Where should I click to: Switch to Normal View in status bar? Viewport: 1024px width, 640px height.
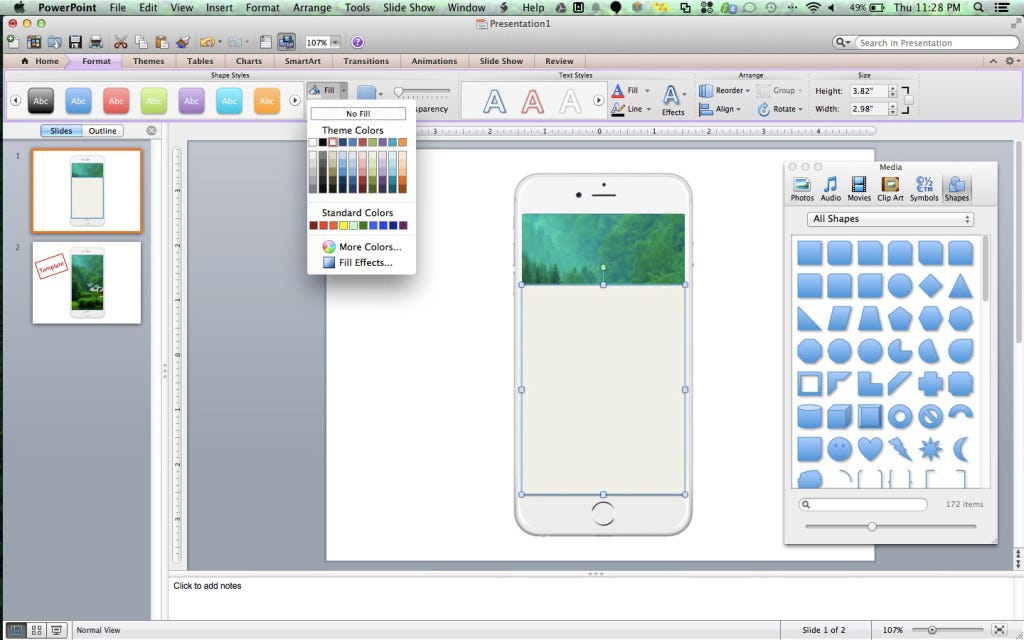(x=16, y=630)
